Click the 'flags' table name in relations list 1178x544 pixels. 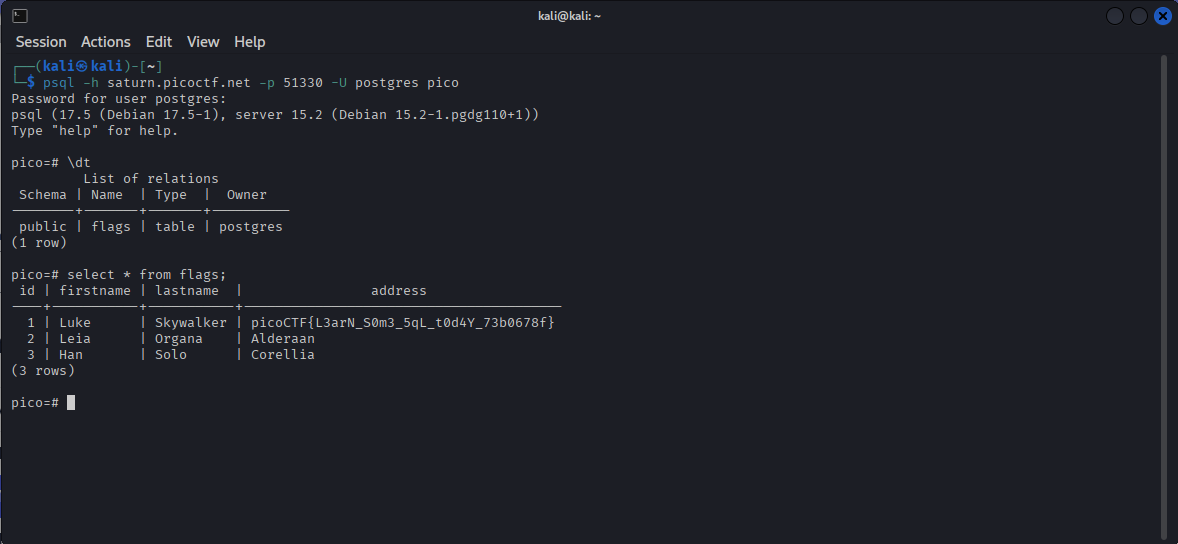(x=111, y=227)
